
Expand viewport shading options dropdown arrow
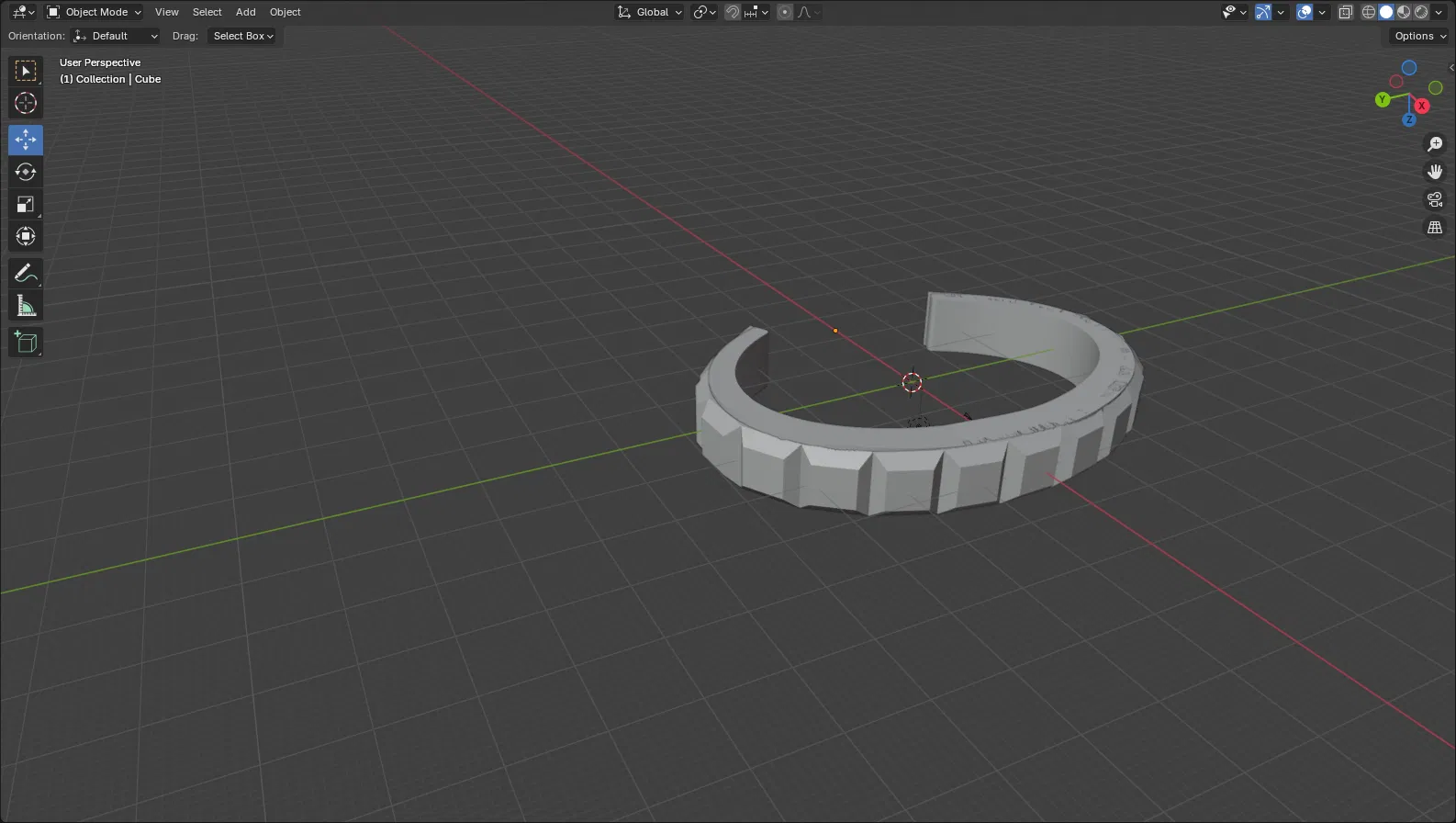(x=1439, y=12)
